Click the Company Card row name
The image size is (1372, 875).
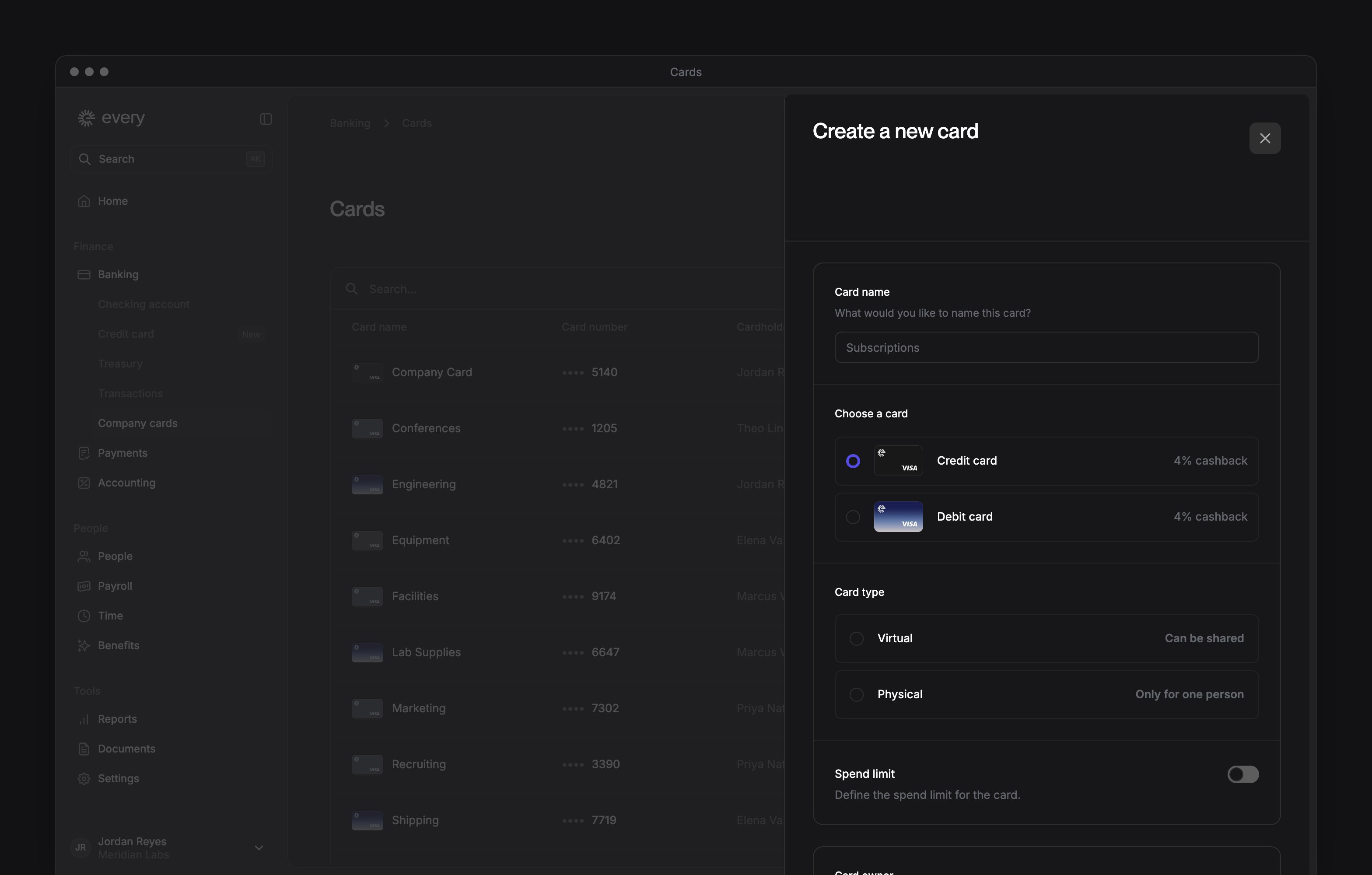tap(432, 372)
